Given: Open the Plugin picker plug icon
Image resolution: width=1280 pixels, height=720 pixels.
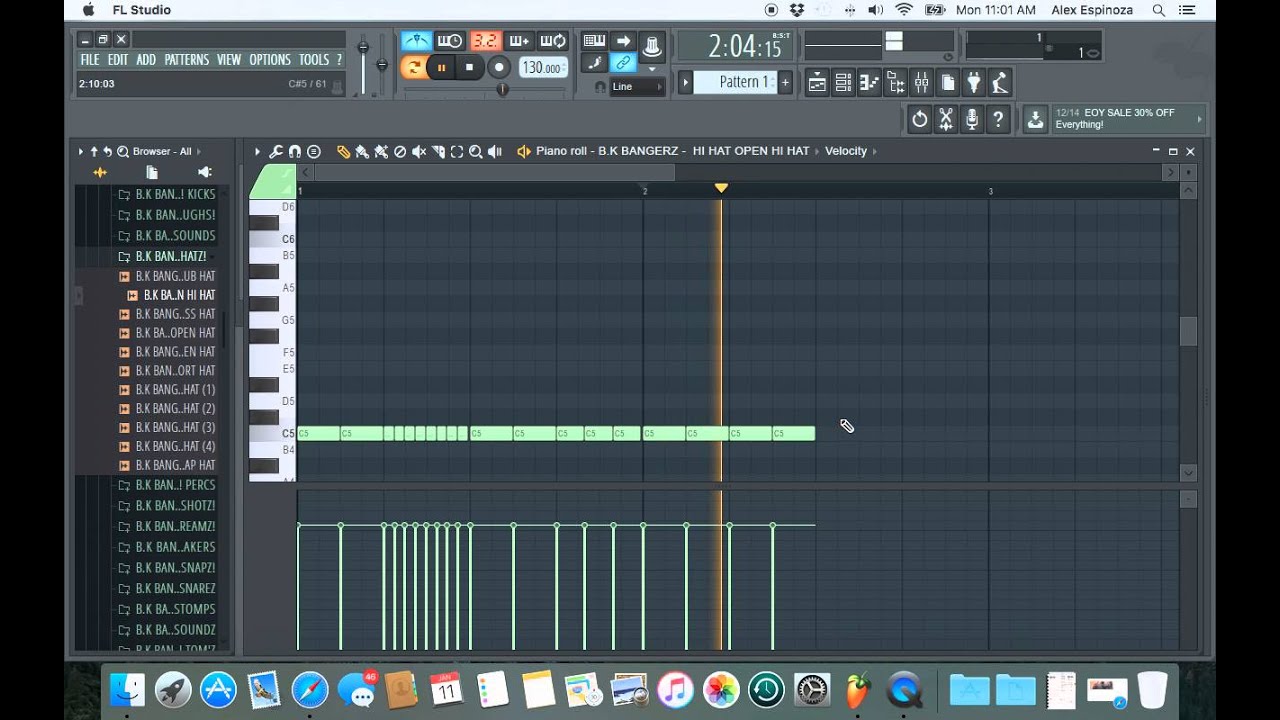Looking at the screenshot, I should coord(973,83).
